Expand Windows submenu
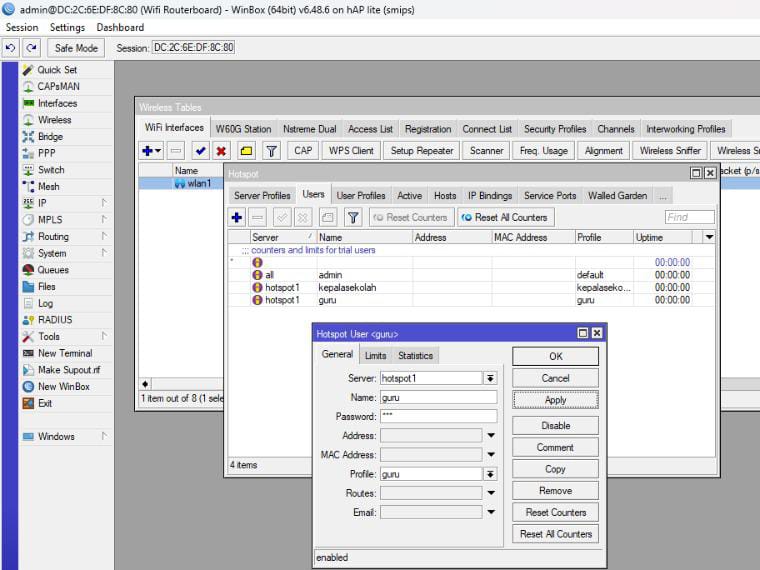This screenshot has height=570, width=760. click(x=104, y=436)
